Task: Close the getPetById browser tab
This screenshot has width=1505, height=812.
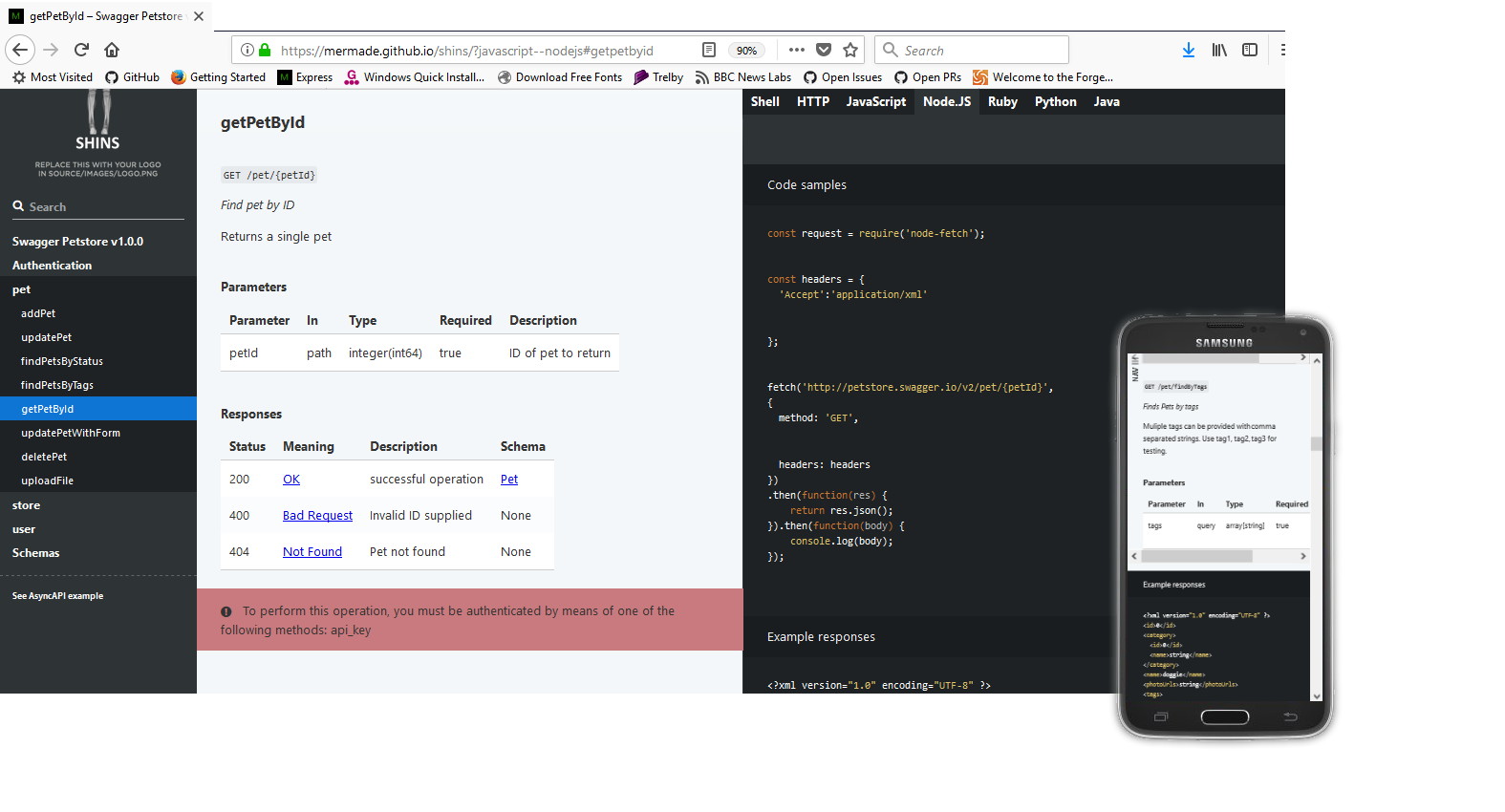Action: (199, 16)
